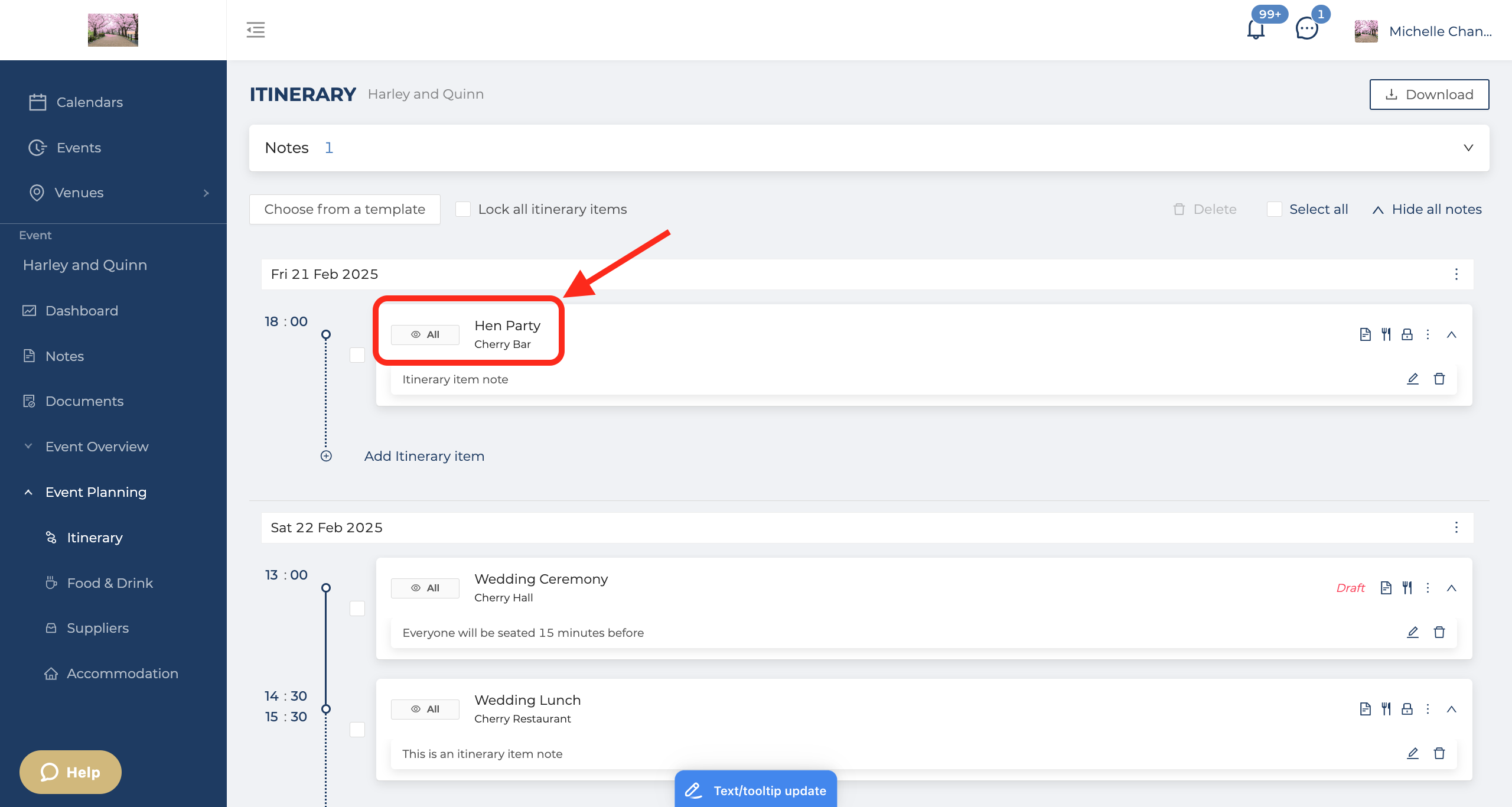Open the Help chat button
1512x807 pixels.
70,772
